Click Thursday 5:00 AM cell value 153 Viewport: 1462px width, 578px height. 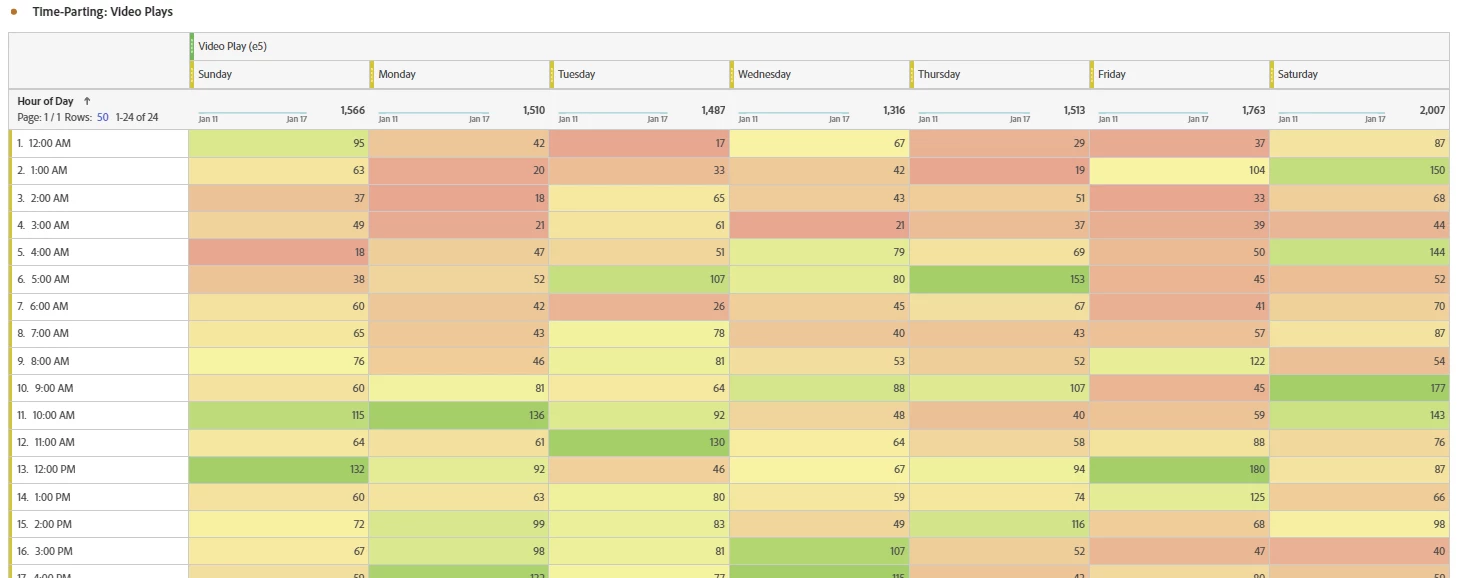click(x=999, y=279)
